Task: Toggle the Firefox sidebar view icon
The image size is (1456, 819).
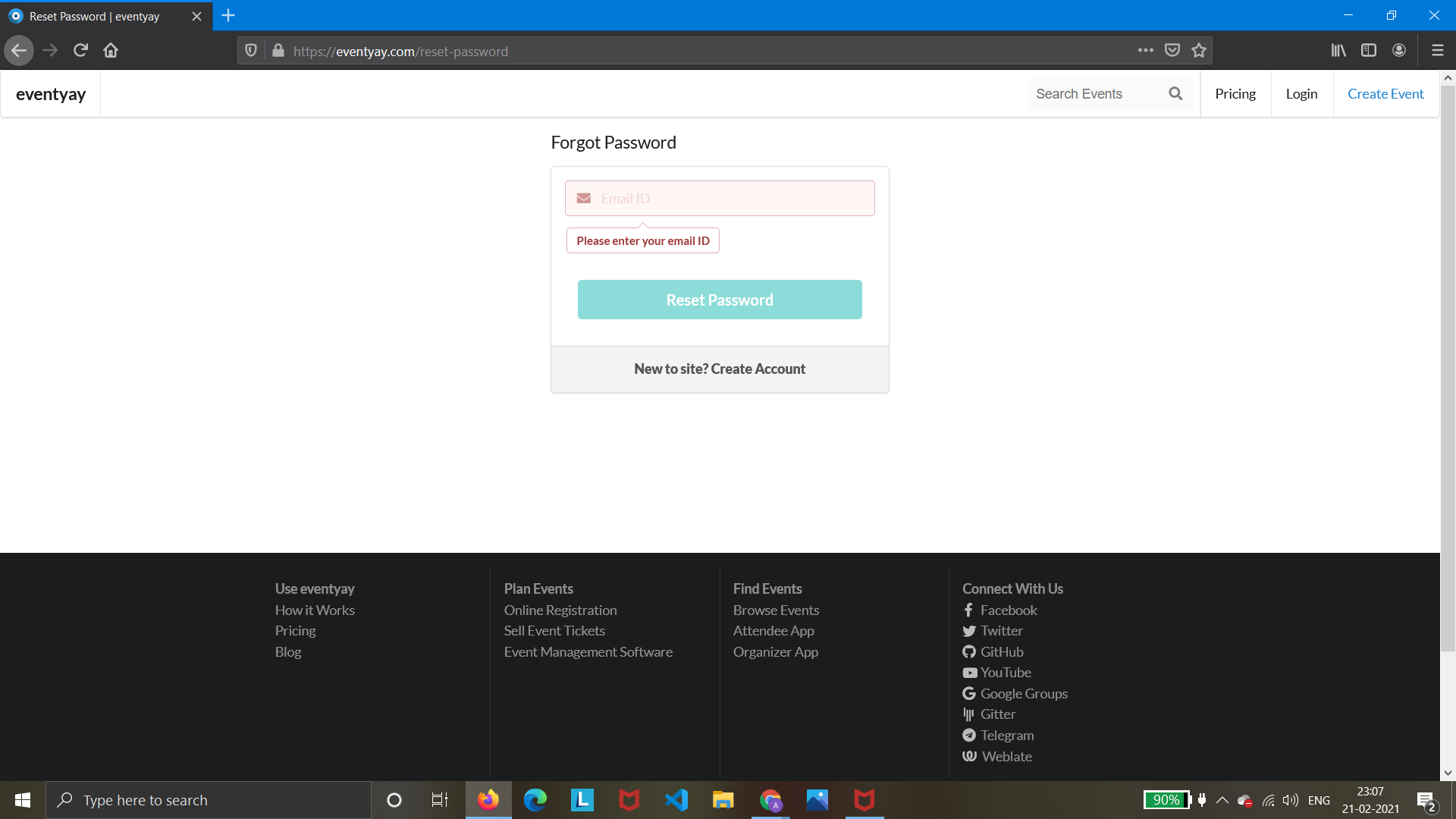Action: [1369, 51]
